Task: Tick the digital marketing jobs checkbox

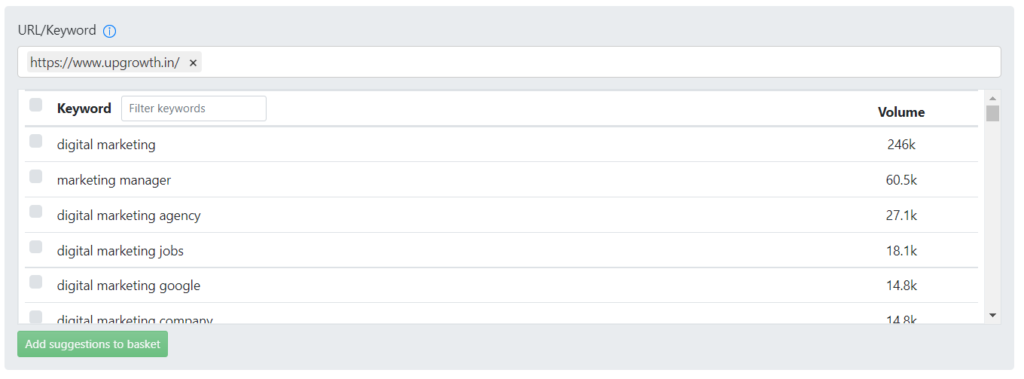Action: click(36, 247)
